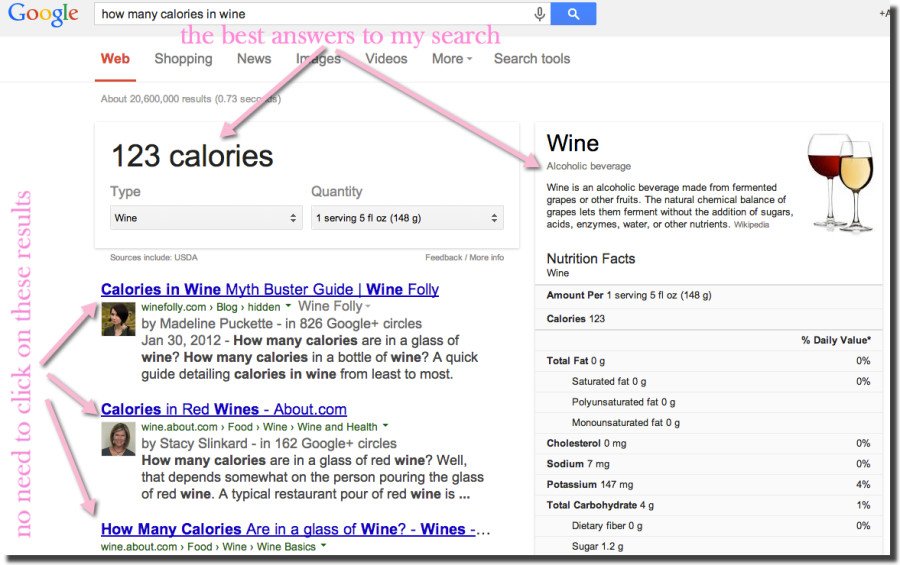Expand arrow after Wine and Health breadcrumb
This screenshot has height=565, width=900.
point(386,426)
